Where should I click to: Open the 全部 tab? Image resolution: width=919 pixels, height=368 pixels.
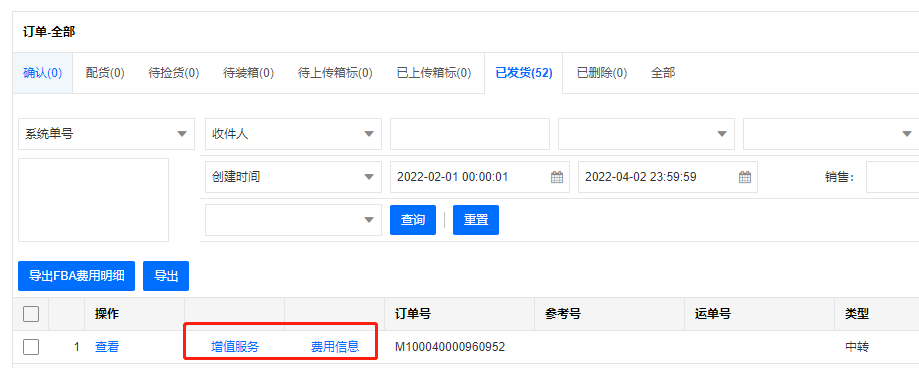point(663,73)
